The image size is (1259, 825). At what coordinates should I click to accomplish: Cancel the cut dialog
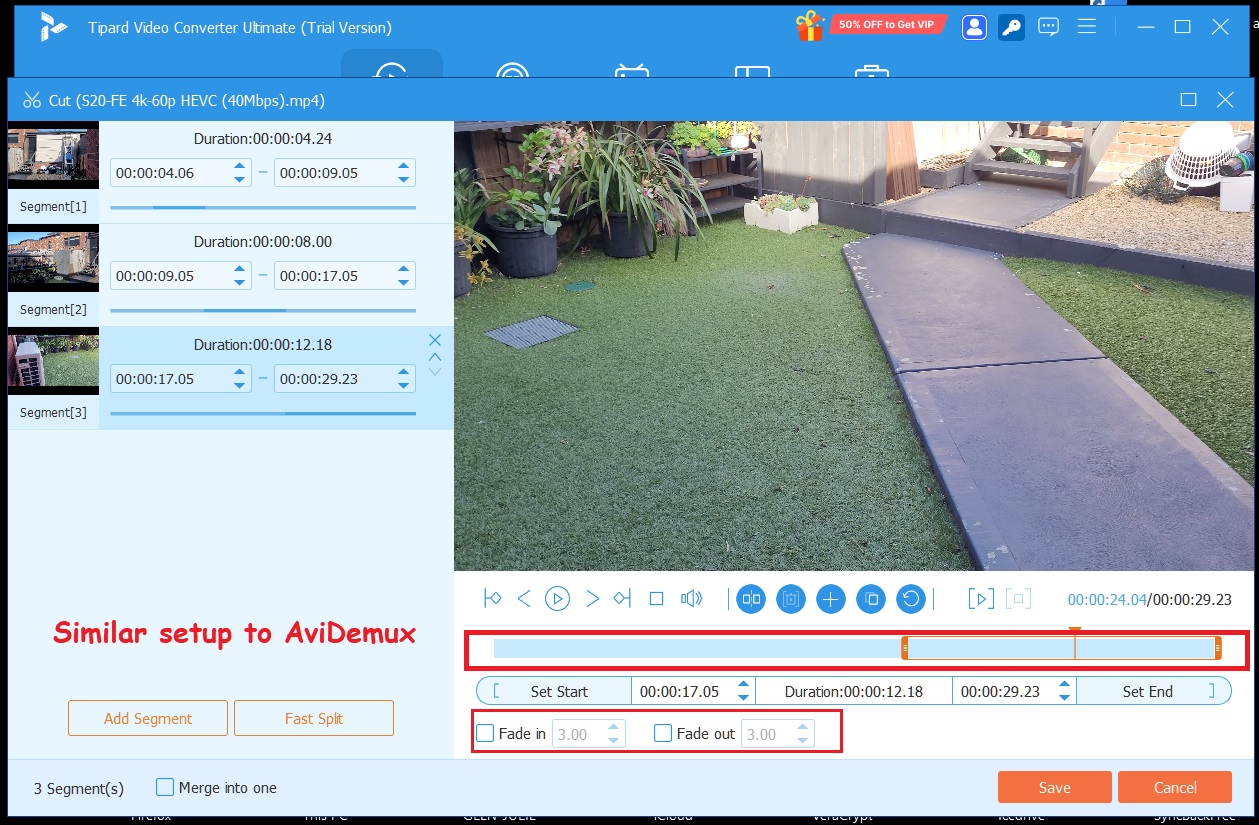pyautogui.click(x=1175, y=787)
